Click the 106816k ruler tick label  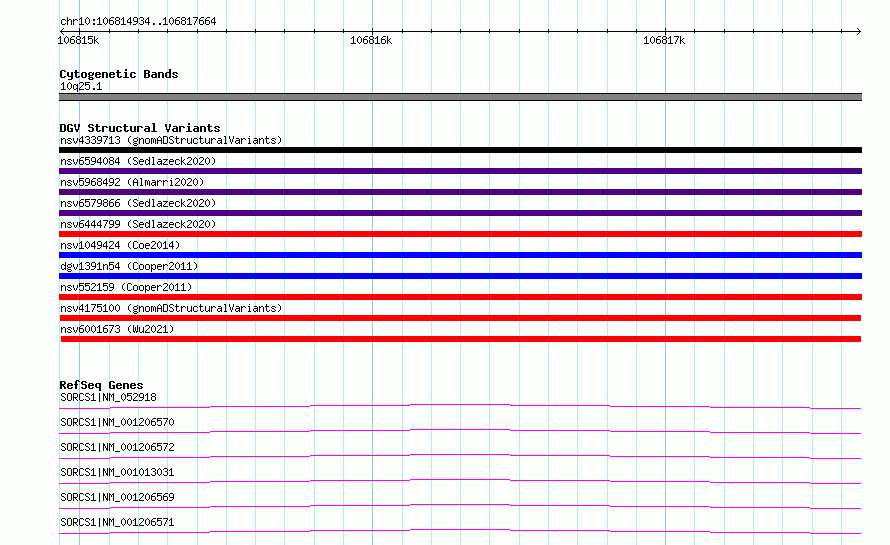[371, 40]
